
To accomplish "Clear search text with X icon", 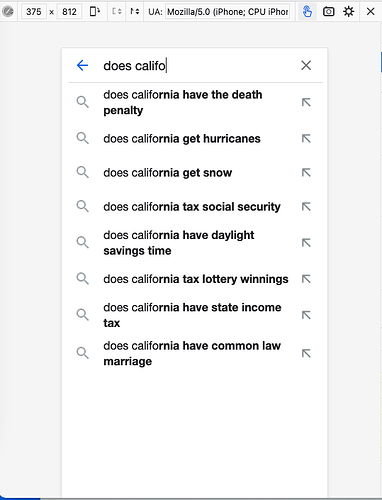I will (x=306, y=65).
